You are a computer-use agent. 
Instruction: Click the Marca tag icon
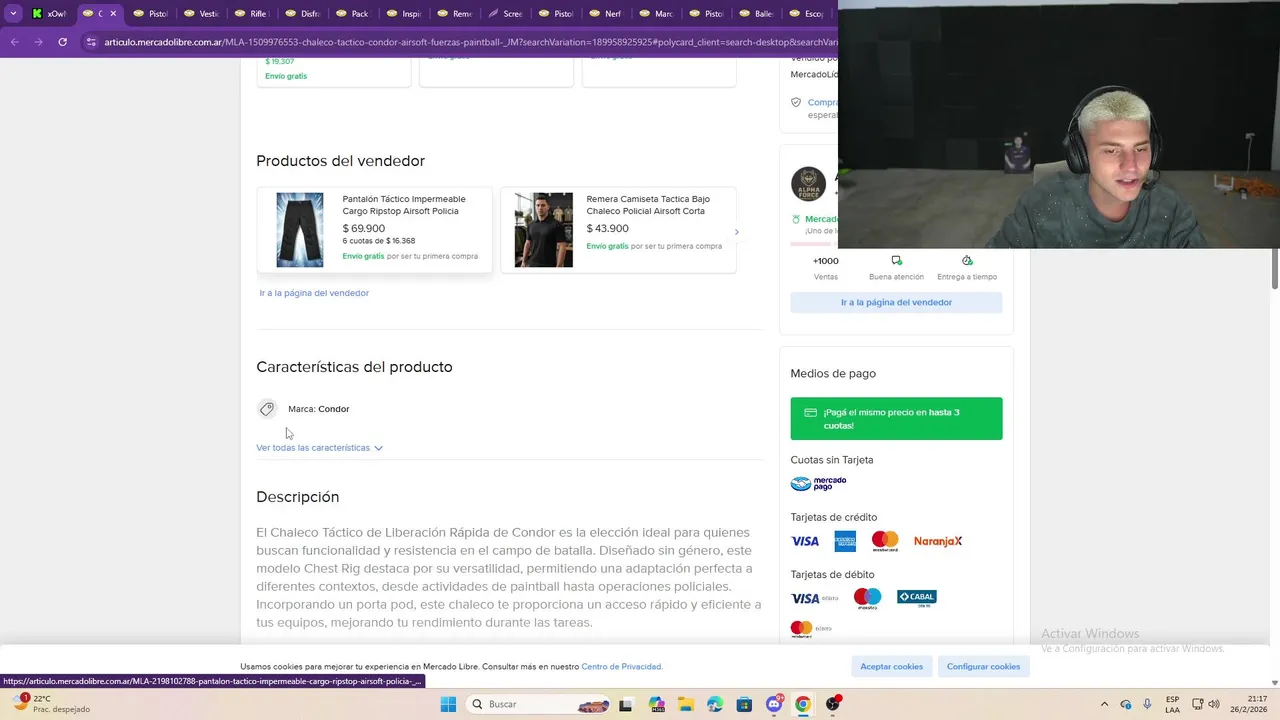point(266,408)
